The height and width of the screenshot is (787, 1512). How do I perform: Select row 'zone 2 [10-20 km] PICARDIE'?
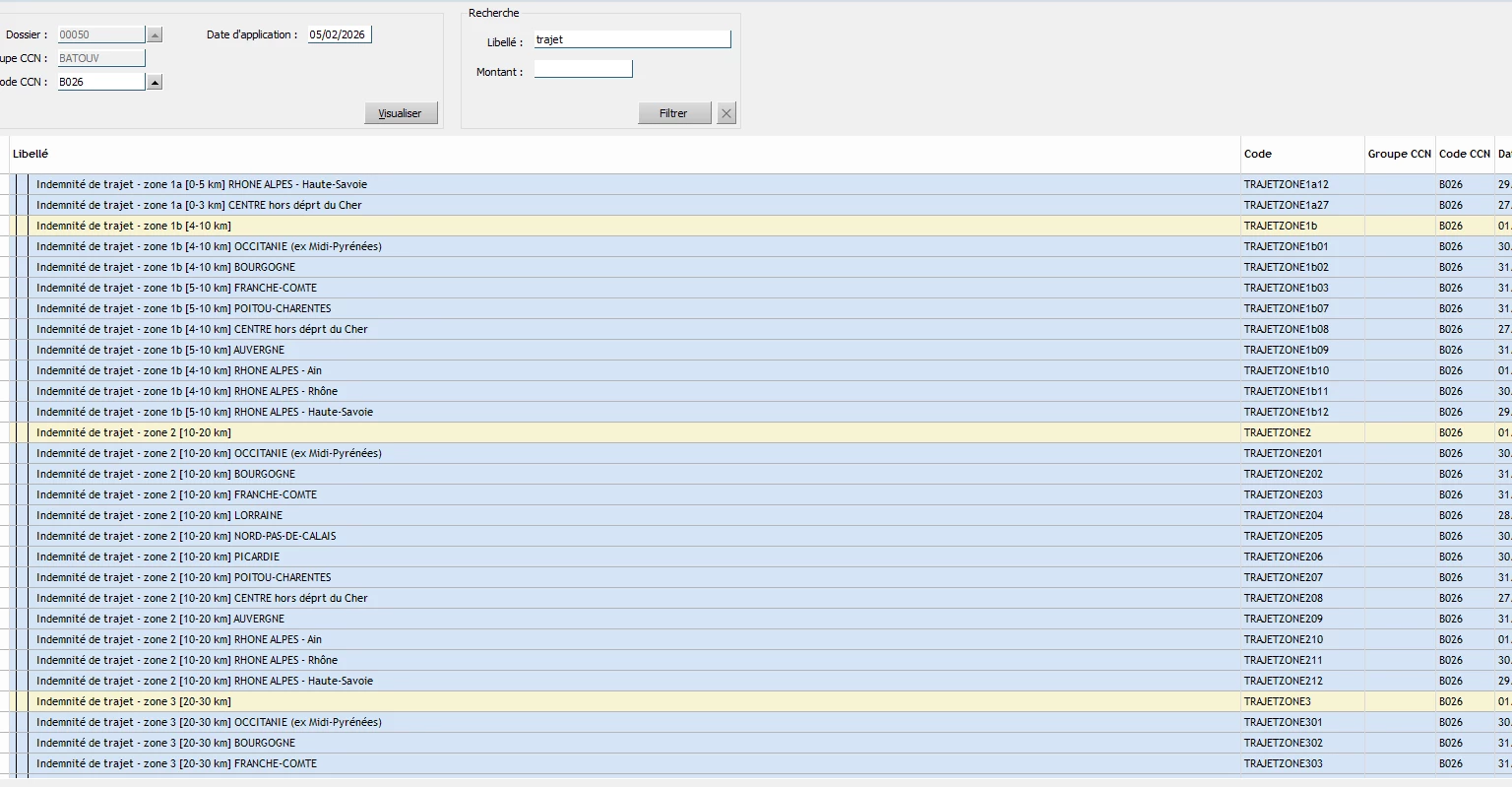(x=756, y=557)
